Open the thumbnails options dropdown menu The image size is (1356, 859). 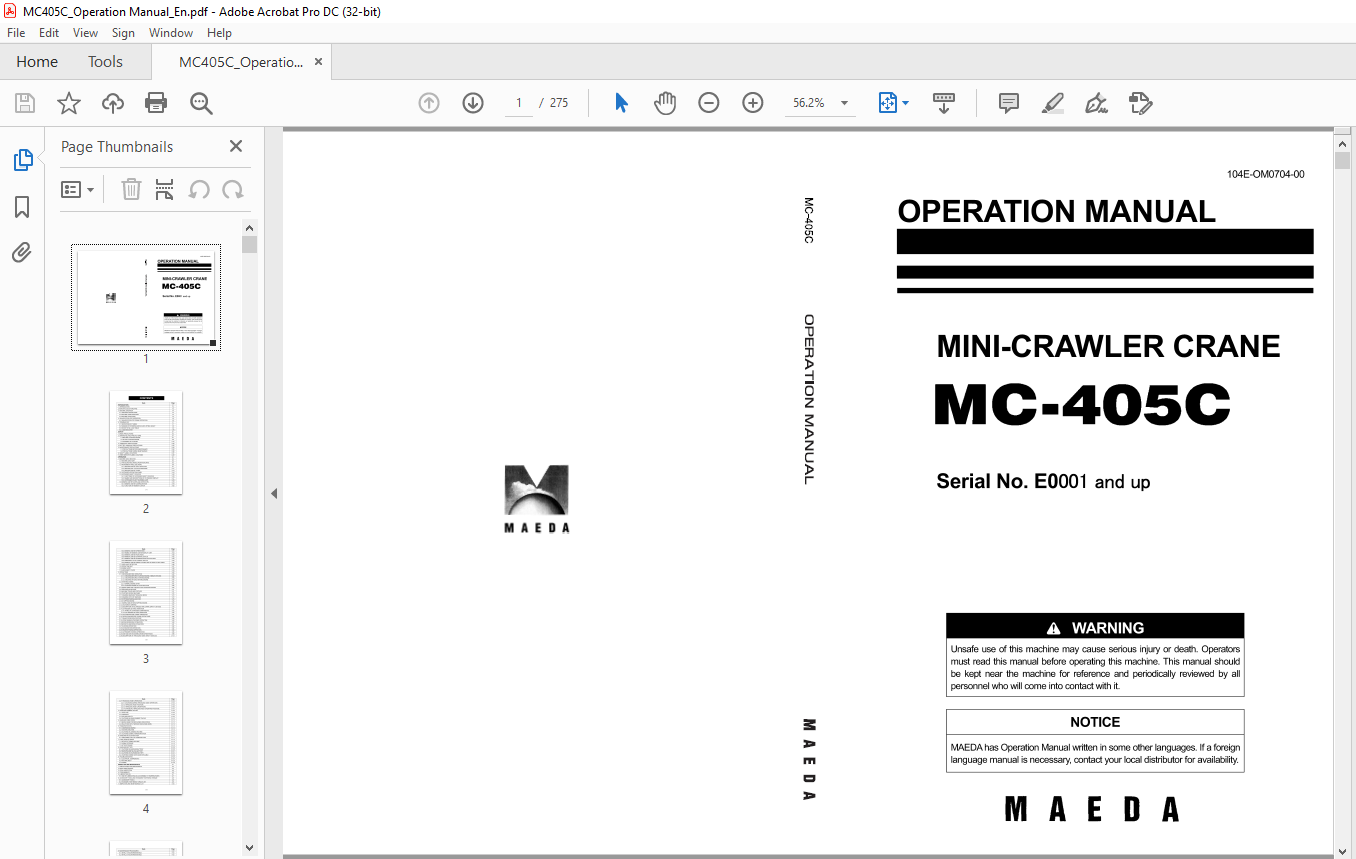click(x=78, y=189)
